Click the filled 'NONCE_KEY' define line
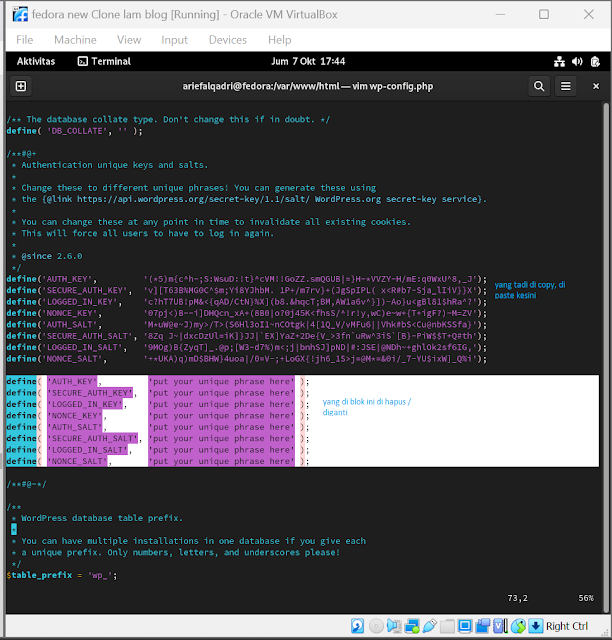Image resolution: width=612 pixels, height=640 pixels. (247, 313)
